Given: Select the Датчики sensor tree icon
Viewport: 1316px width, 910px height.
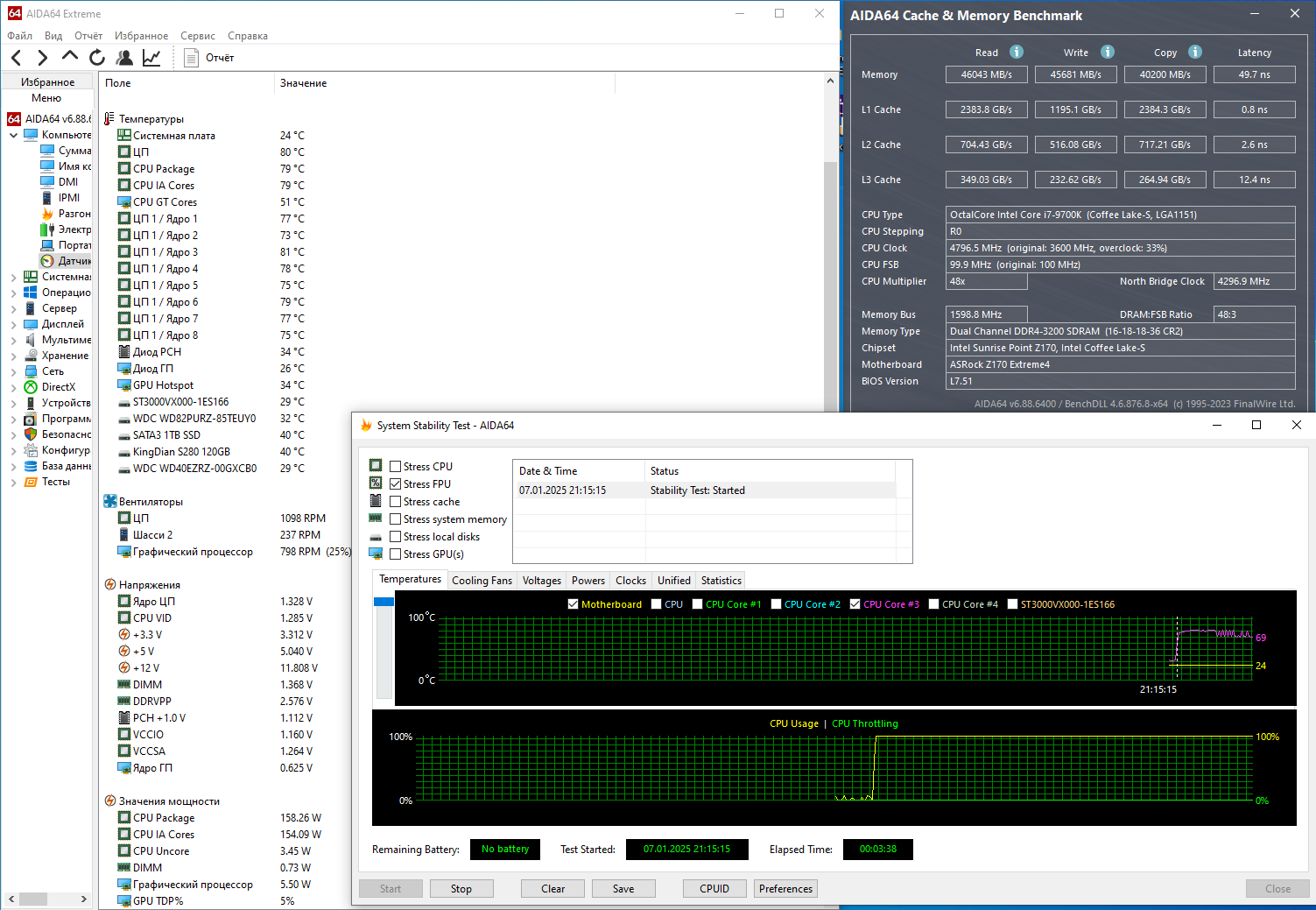Looking at the screenshot, I should point(47,261).
